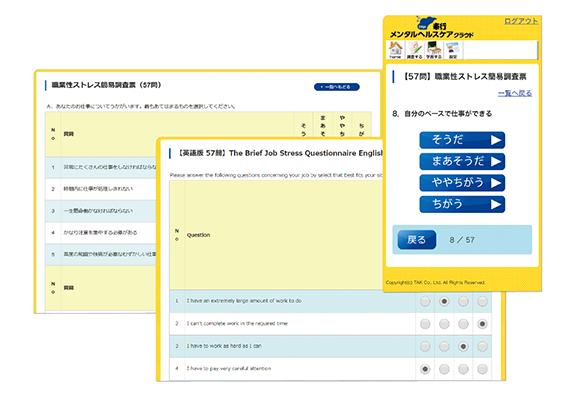Click Japanese window title '職業性ストレス簡易調査票（57問）'

[106, 85]
